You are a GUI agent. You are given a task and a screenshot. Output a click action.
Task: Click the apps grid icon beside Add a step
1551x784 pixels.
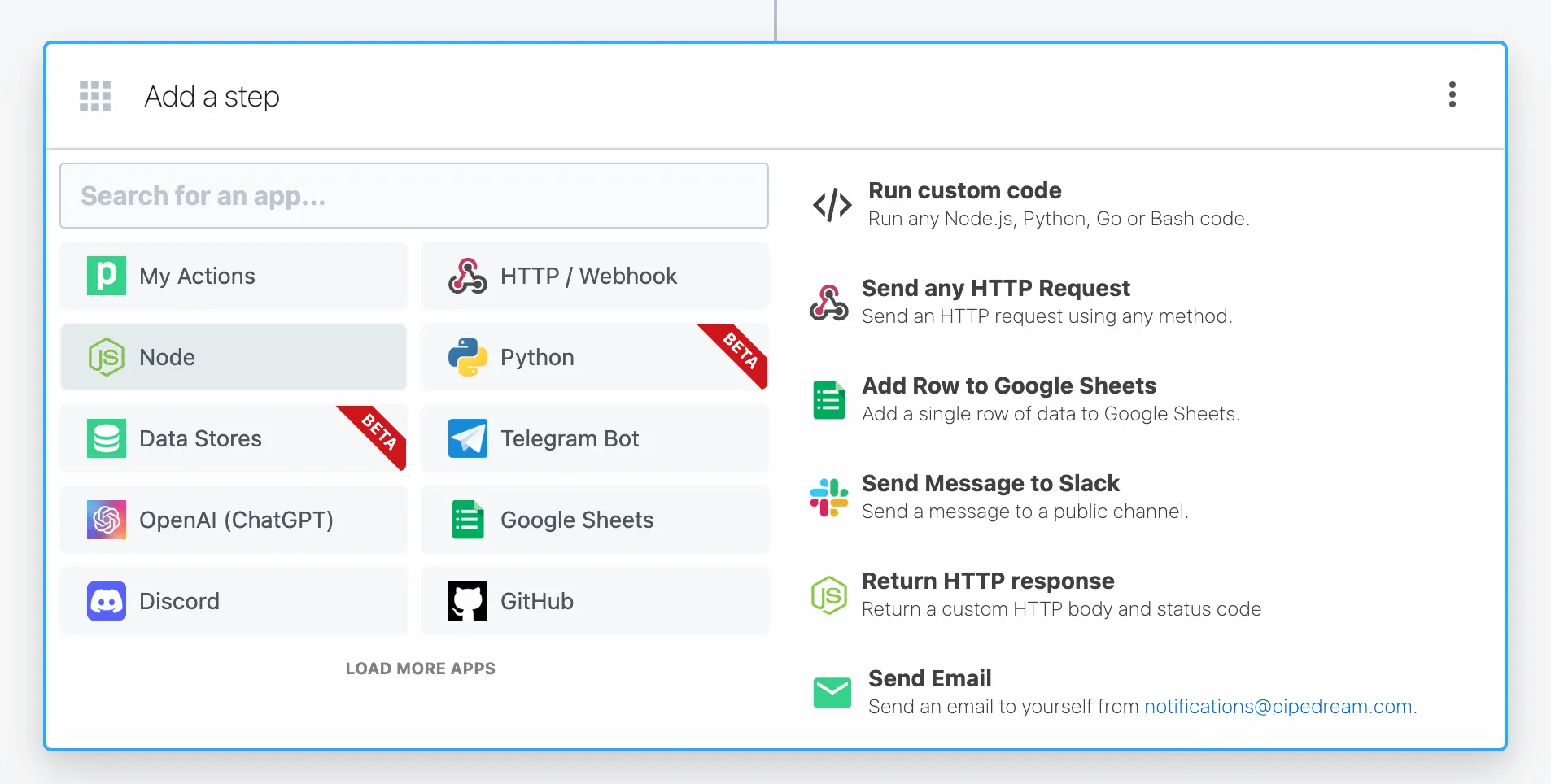coord(94,95)
